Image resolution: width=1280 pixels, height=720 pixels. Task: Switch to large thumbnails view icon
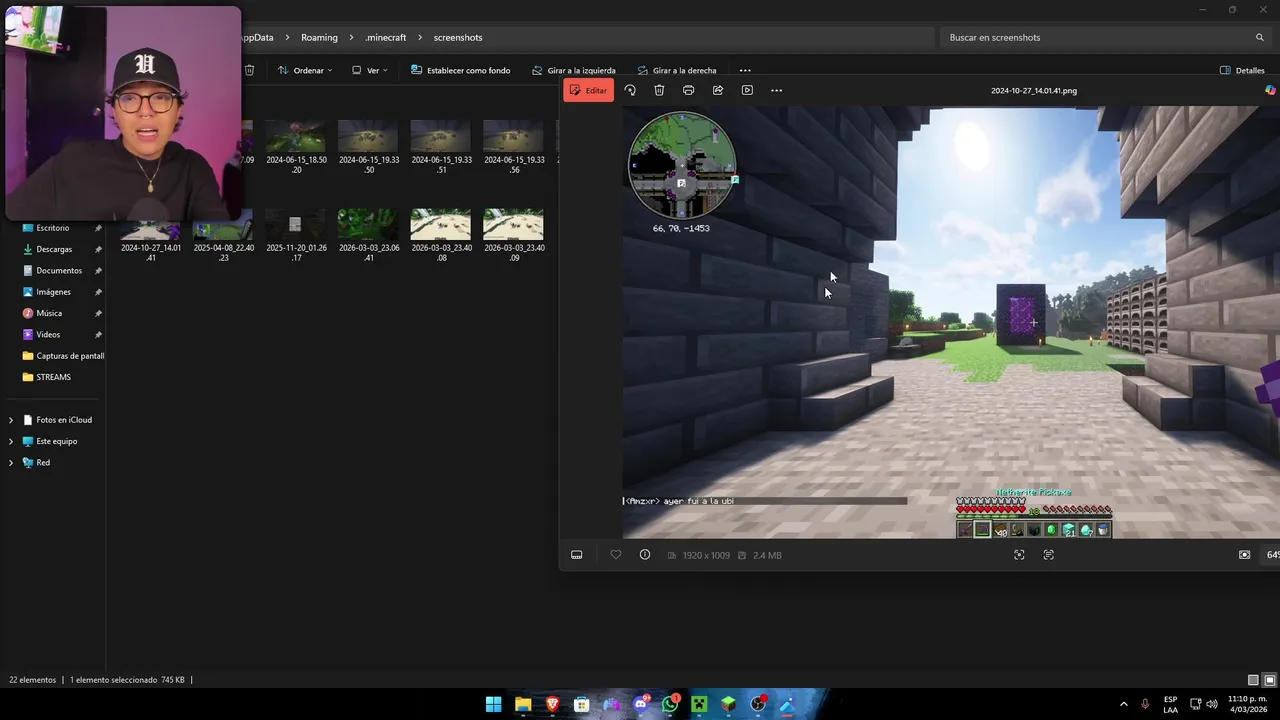point(1270,680)
